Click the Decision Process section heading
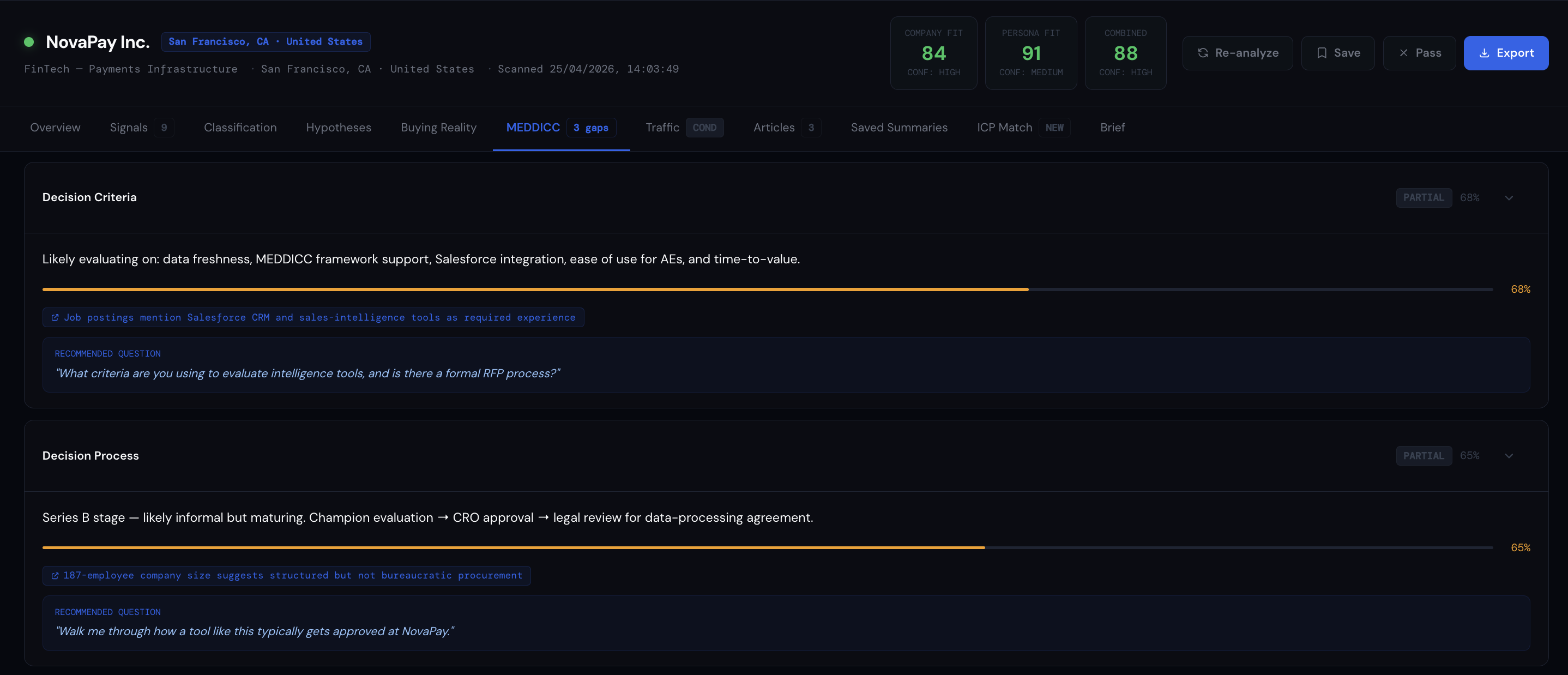The height and width of the screenshot is (675, 1568). [91, 455]
